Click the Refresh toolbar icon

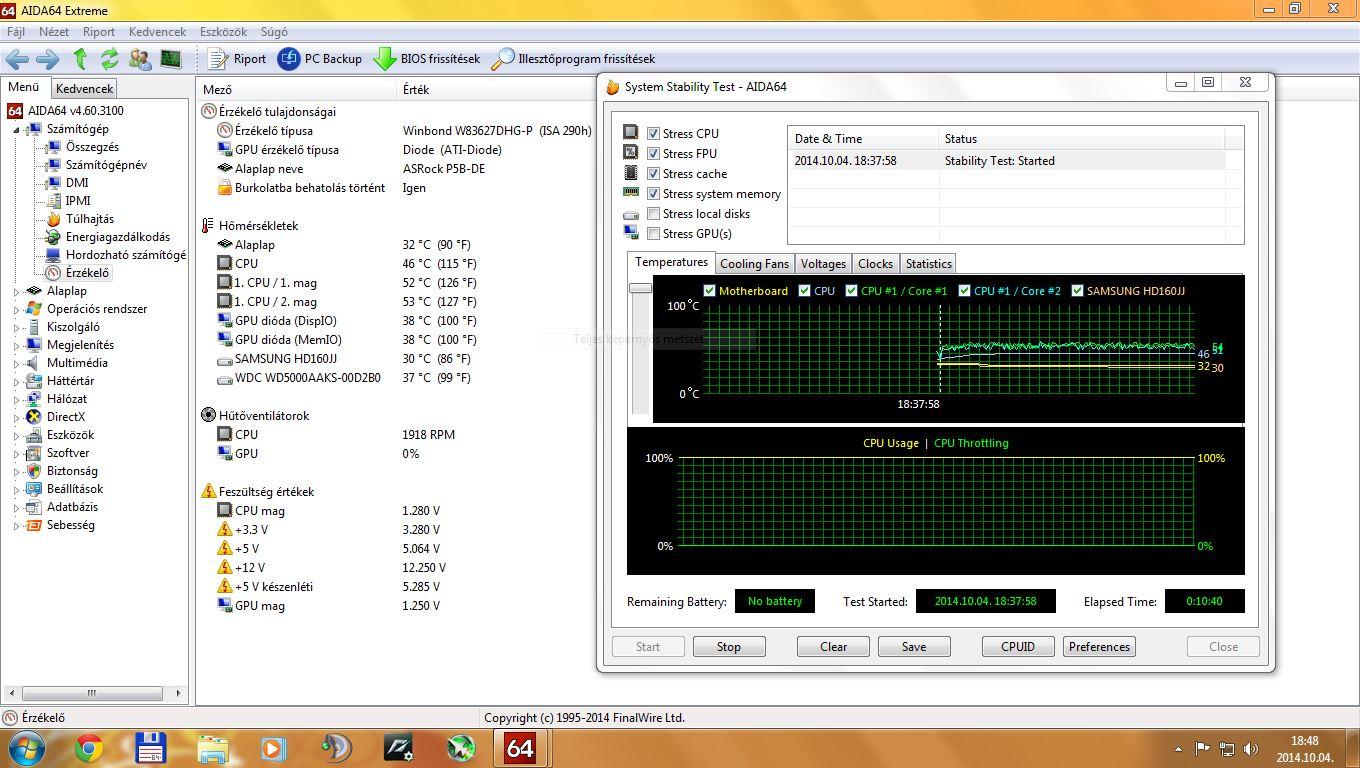click(x=110, y=59)
